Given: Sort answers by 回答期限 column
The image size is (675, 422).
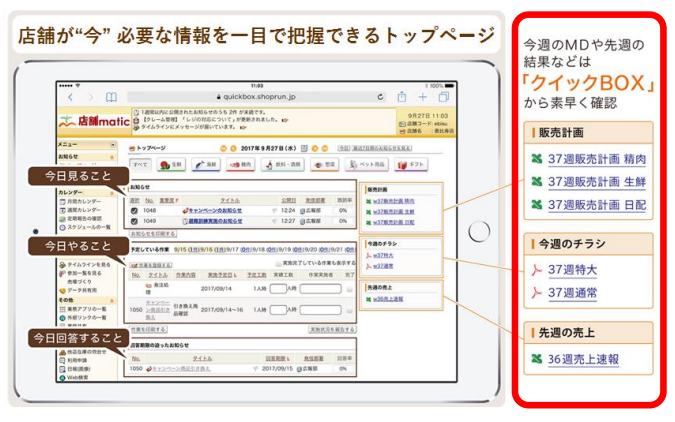Looking at the screenshot, I should tap(278, 358).
